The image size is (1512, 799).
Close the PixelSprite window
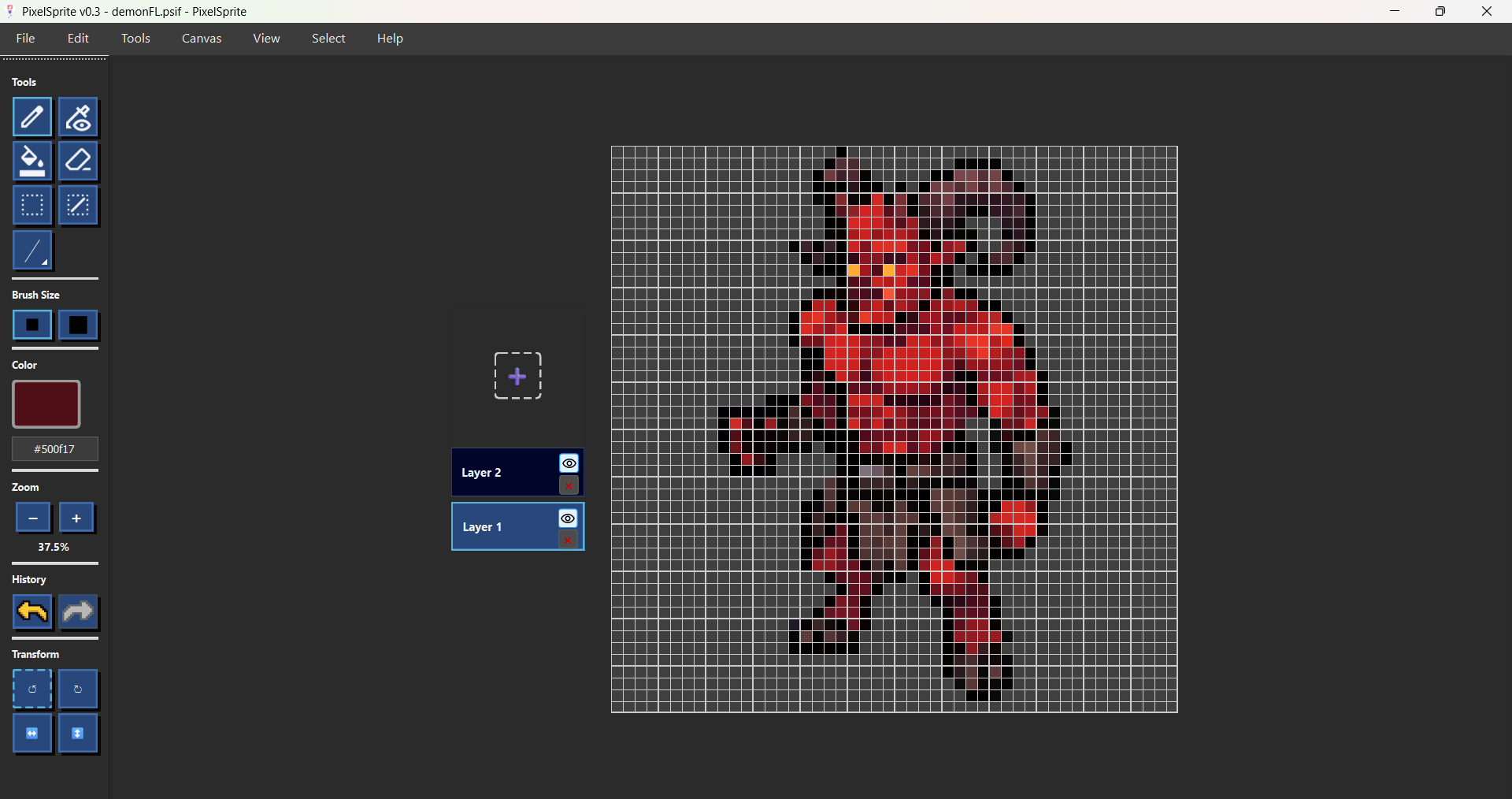pyautogui.click(x=1487, y=11)
